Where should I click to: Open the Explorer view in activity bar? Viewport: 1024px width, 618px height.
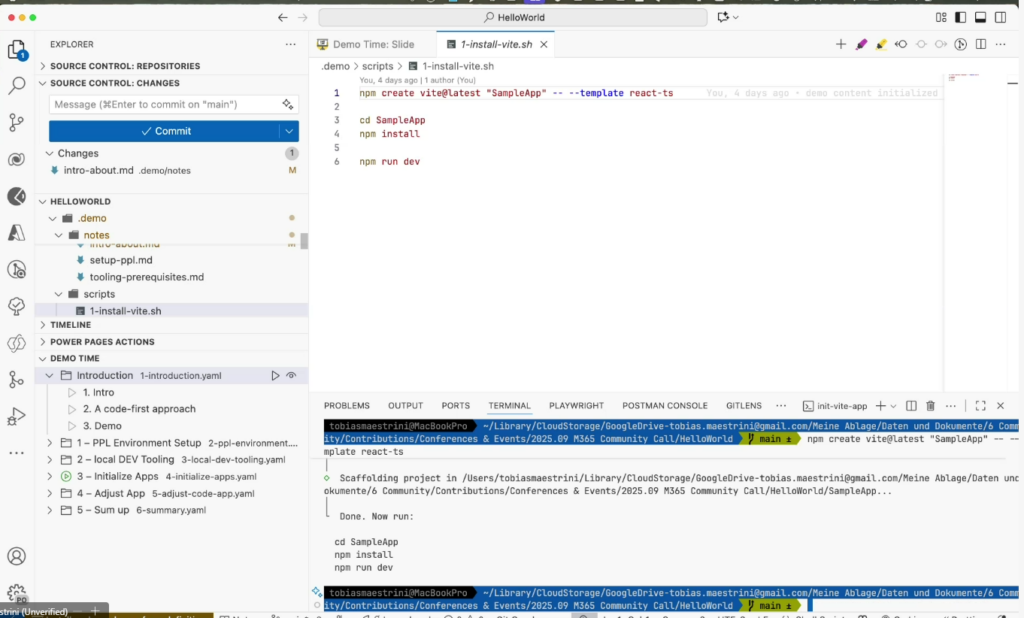tap(16, 50)
